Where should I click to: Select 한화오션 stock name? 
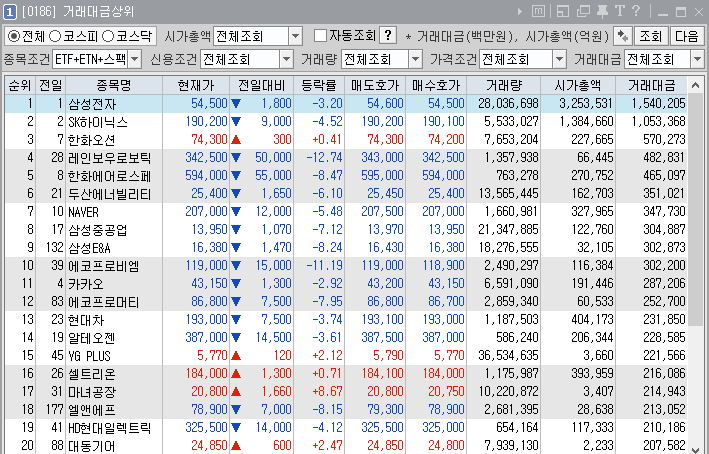tap(91, 140)
